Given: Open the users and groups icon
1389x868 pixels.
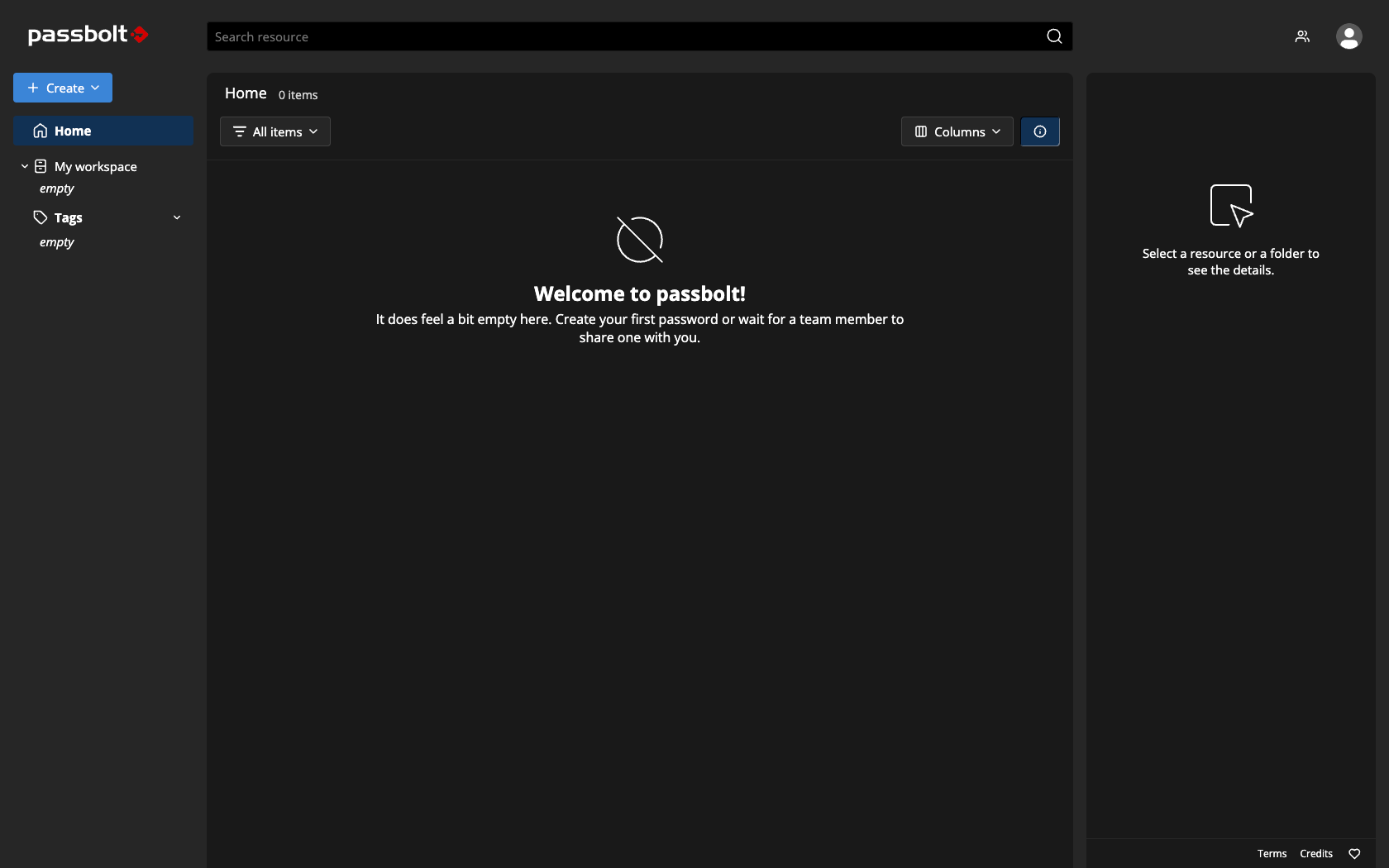Looking at the screenshot, I should (1302, 36).
